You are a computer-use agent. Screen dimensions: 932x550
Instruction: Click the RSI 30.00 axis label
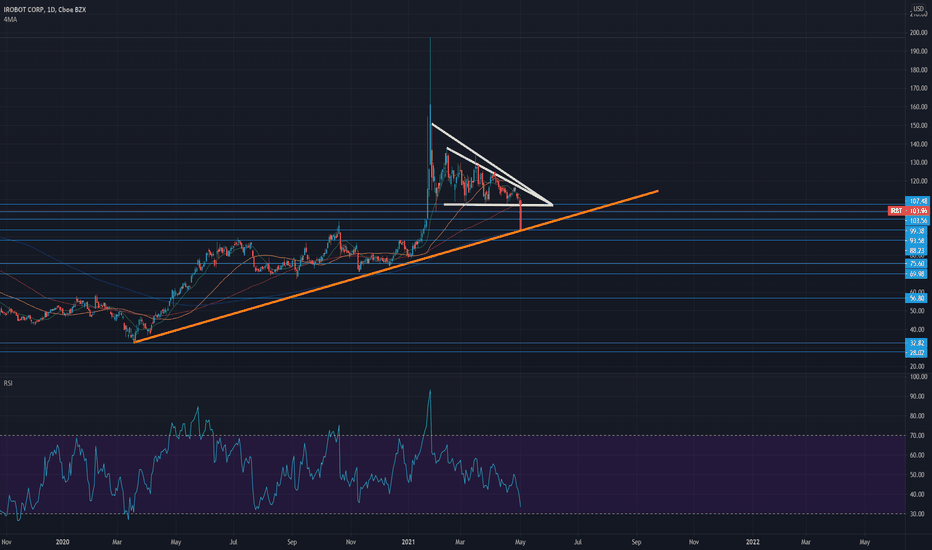[918, 514]
